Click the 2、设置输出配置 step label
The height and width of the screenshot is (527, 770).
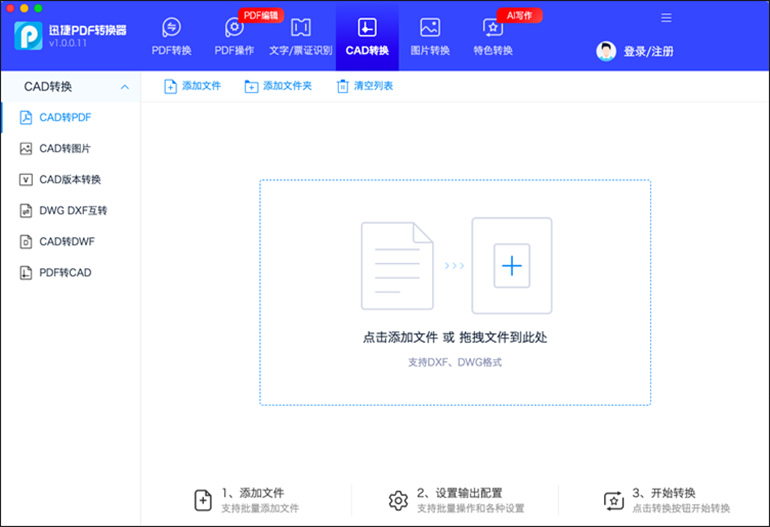pyautogui.click(x=460, y=493)
